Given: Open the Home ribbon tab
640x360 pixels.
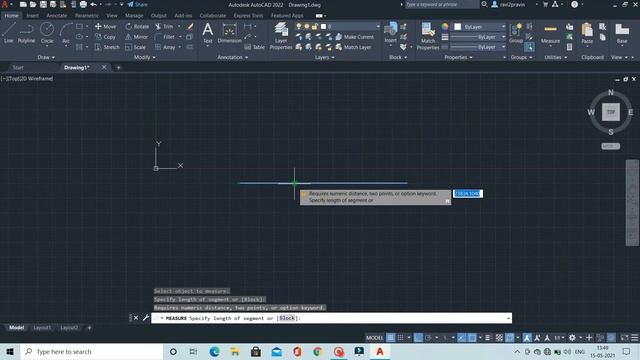Looking at the screenshot, I should pyautogui.click(x=11, y=16).
